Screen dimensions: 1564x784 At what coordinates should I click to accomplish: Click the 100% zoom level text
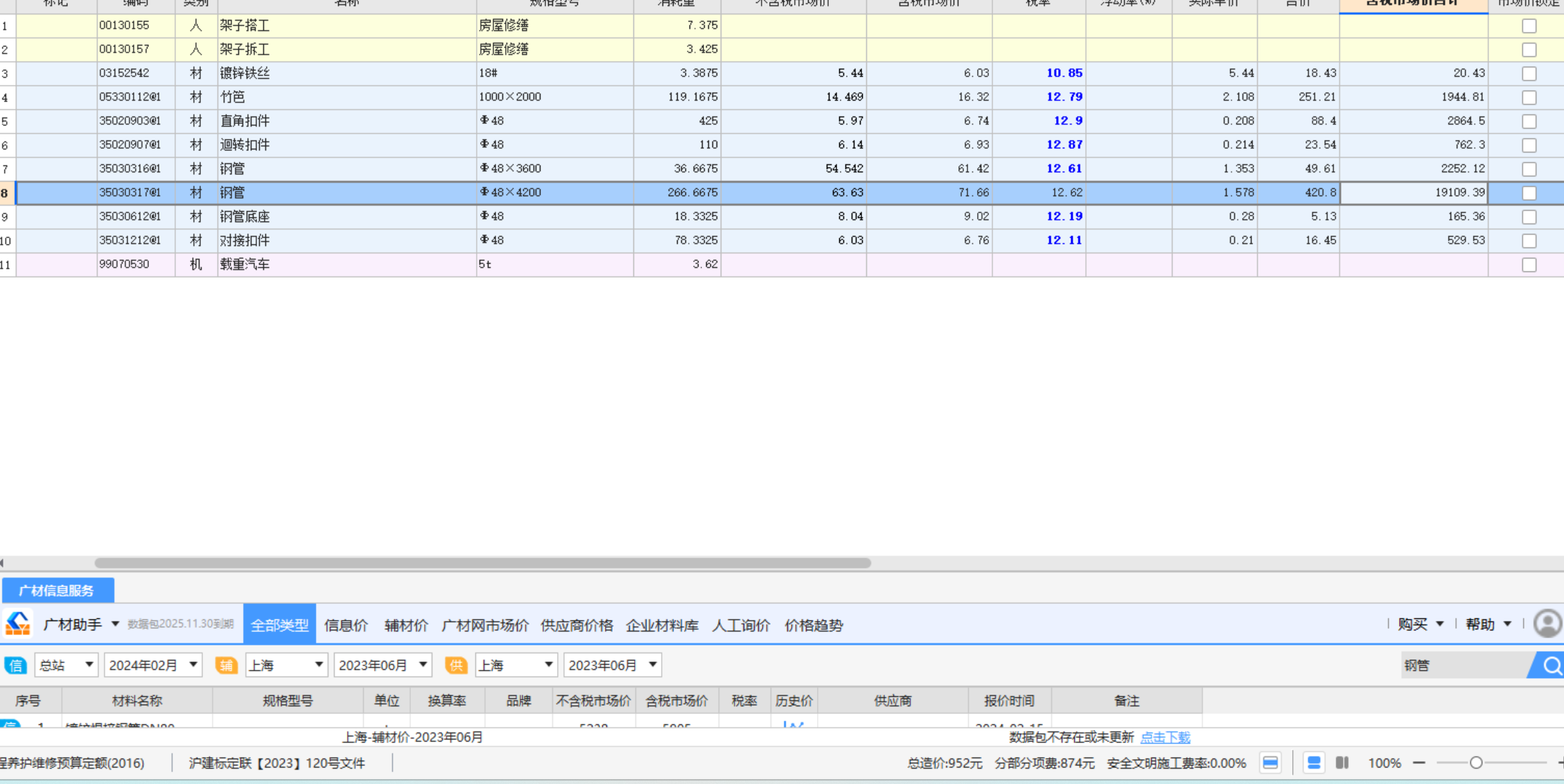click(1384, 763)
